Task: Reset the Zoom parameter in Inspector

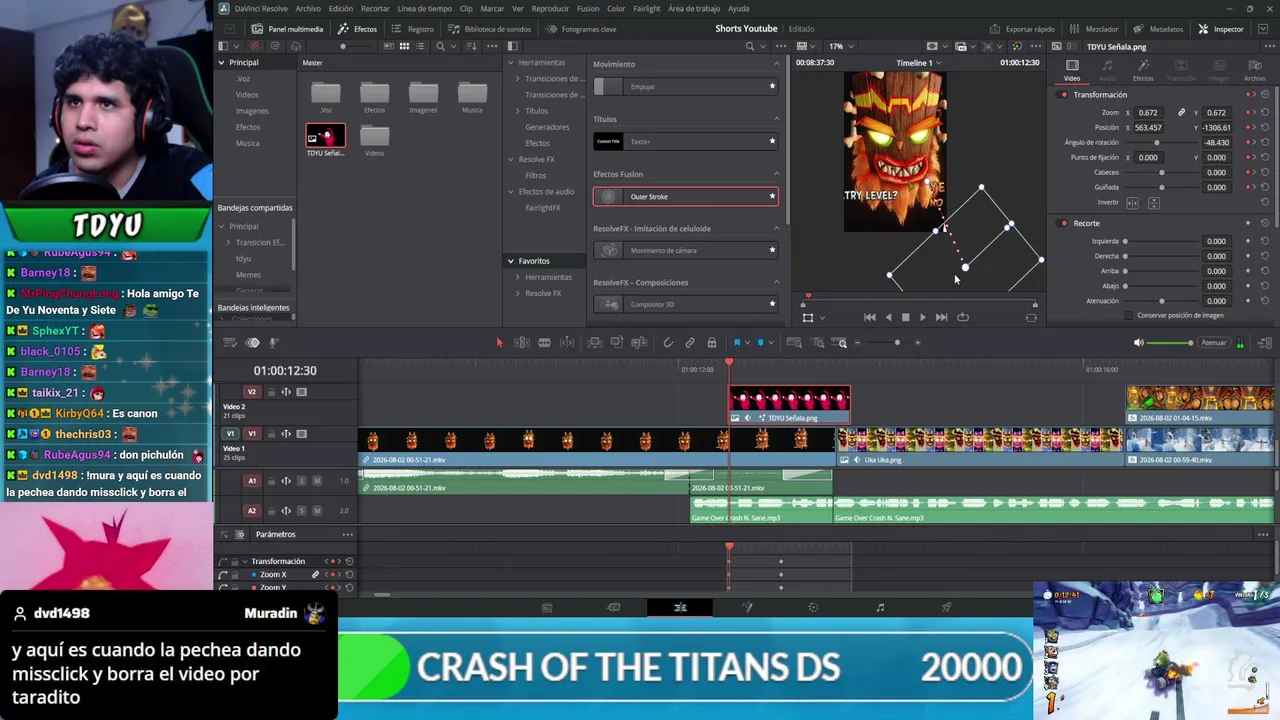Action: pyautogui.click(x=1265, y=113)
